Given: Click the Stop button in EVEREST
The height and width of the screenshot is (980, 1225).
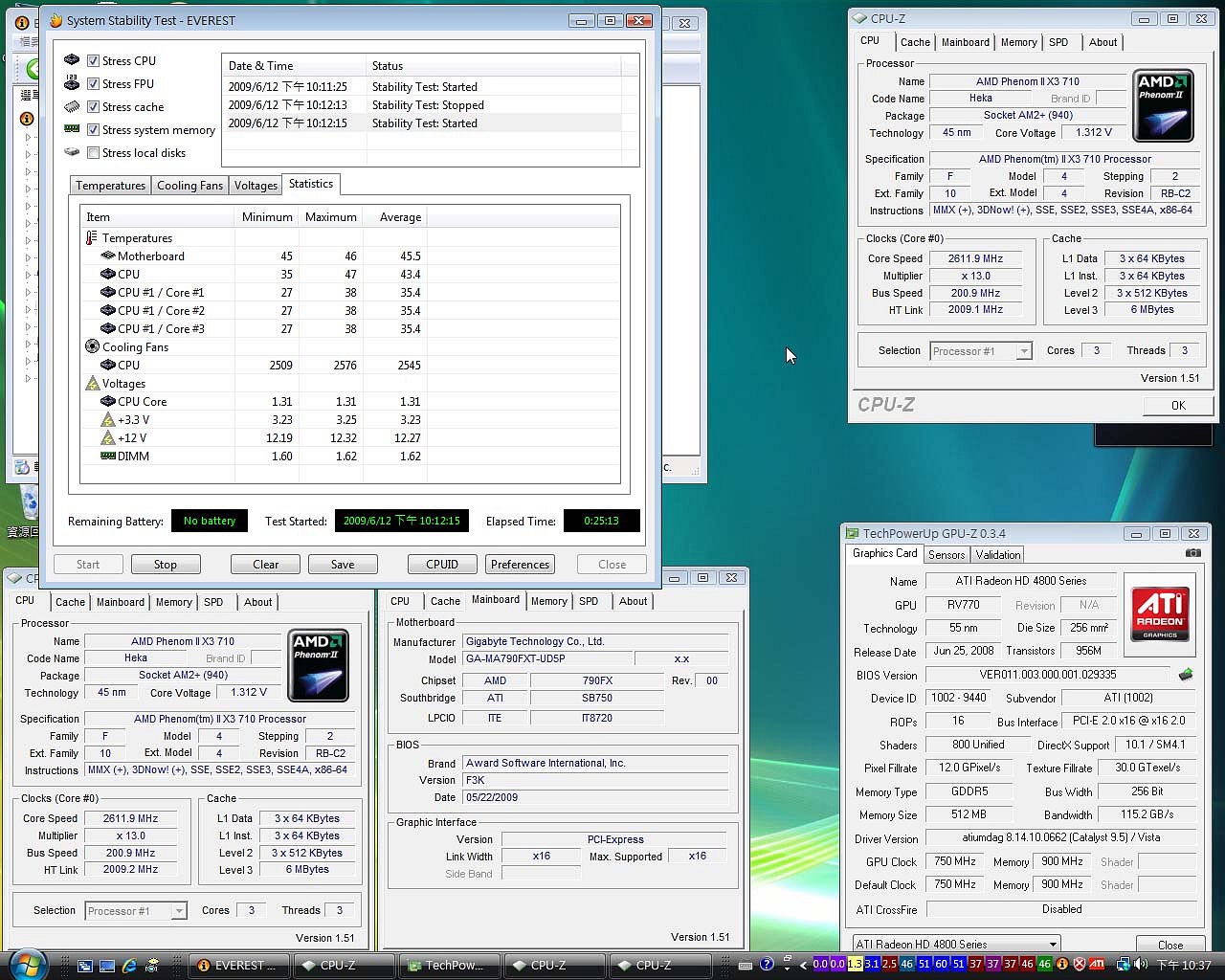Looking at the screenshot, I should [166, 565].
